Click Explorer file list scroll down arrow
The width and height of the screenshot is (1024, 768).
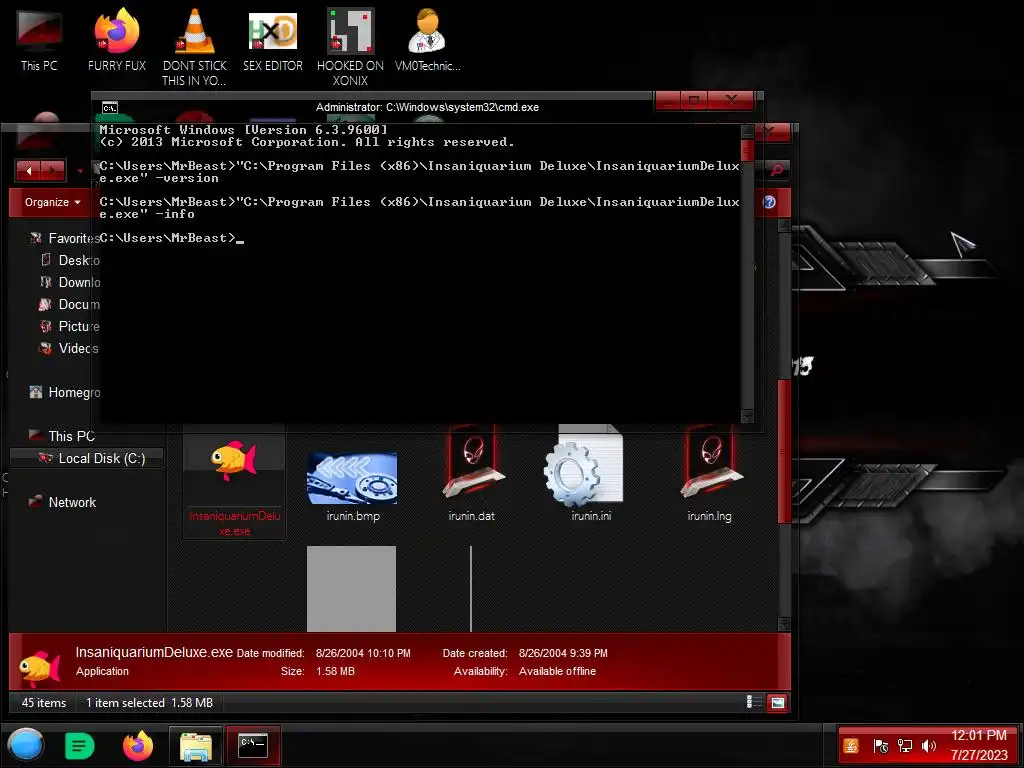click(x=784, y=624)
